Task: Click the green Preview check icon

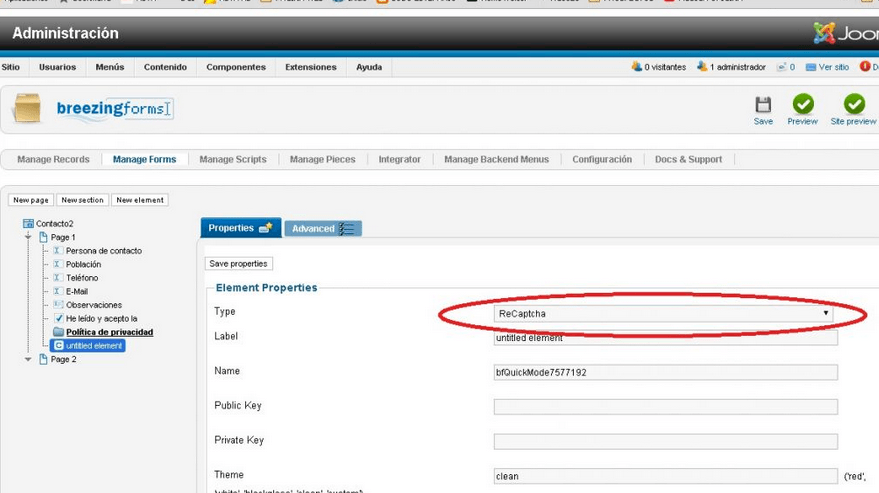Action: 803,104
